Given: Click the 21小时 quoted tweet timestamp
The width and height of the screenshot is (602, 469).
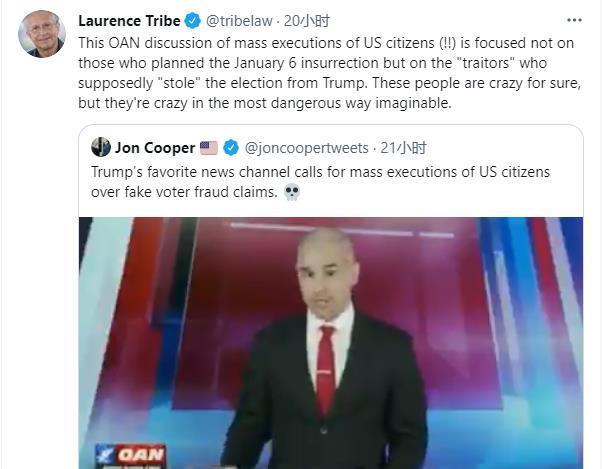Looking at the screenshot, I should (x=403, y=148).
